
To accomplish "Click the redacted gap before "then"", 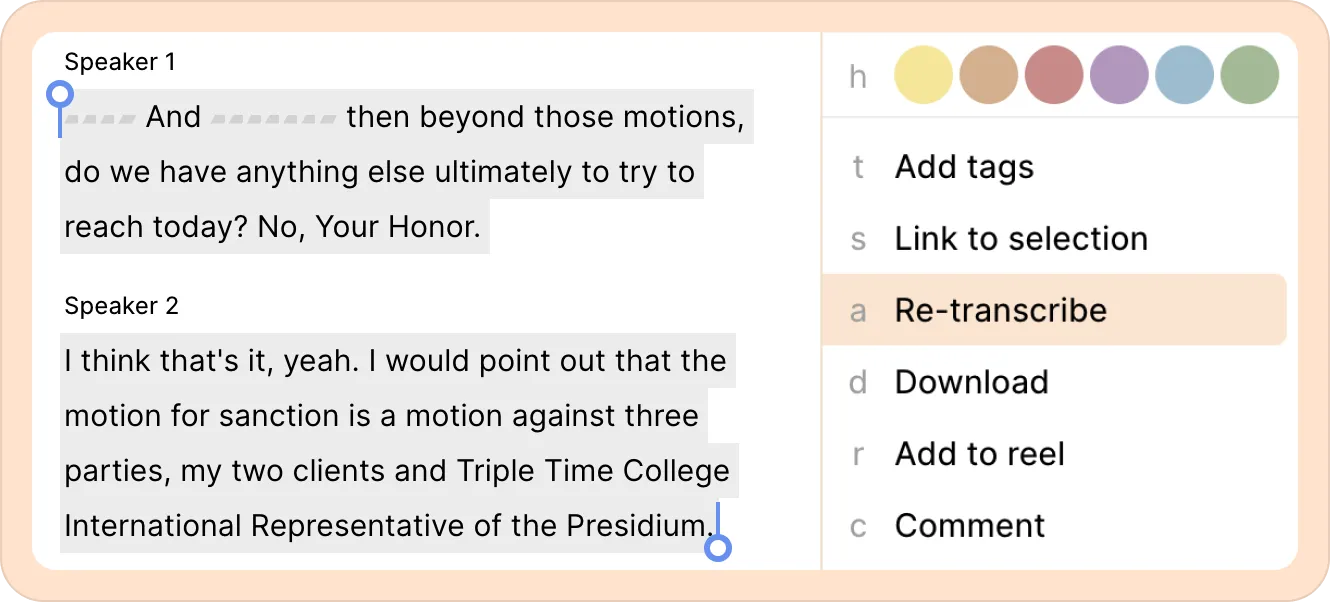I will point(274,118).
